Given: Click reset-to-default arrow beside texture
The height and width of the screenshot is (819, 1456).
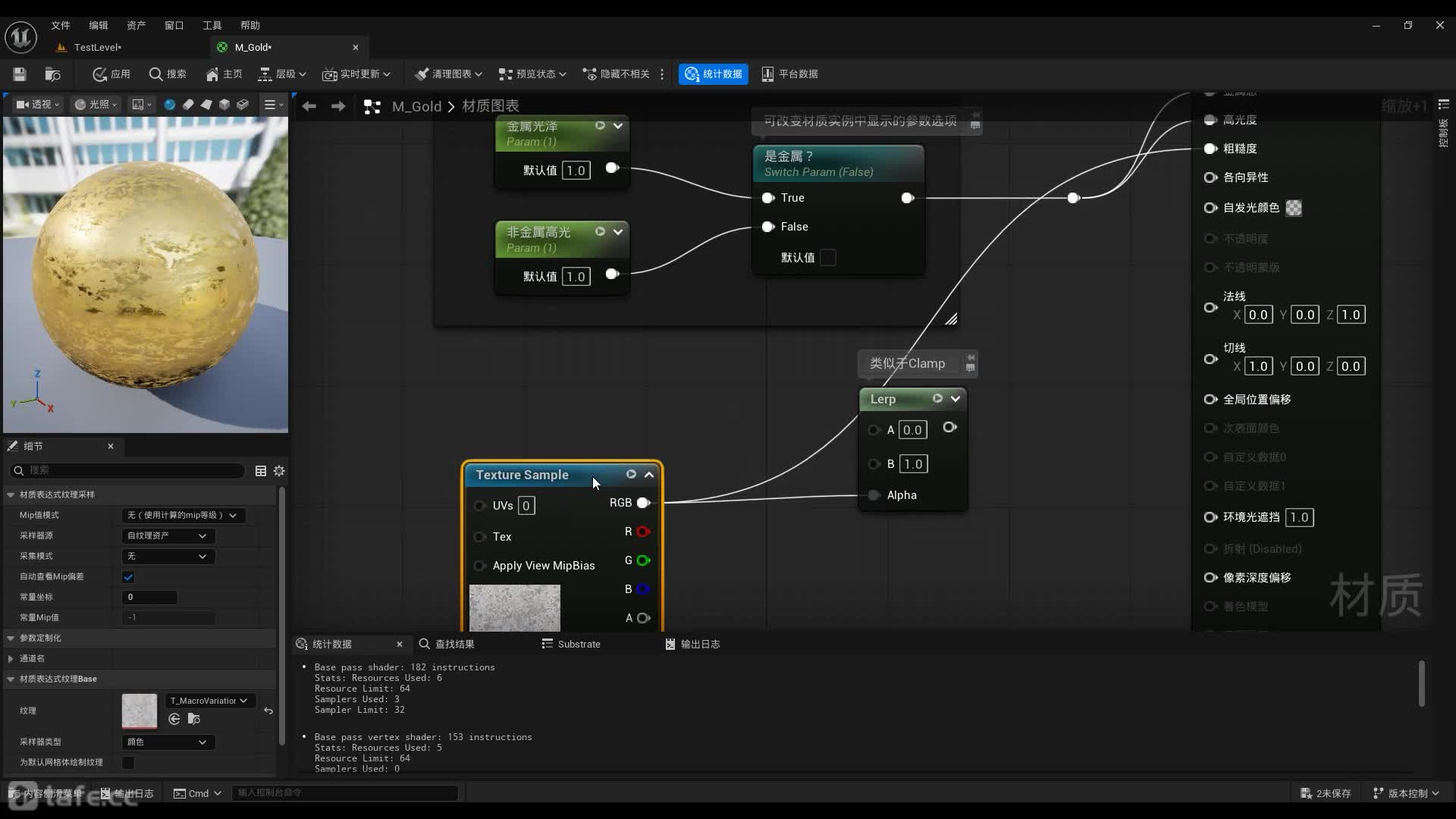Looking at the screenshot, I should tap(268, 711).
